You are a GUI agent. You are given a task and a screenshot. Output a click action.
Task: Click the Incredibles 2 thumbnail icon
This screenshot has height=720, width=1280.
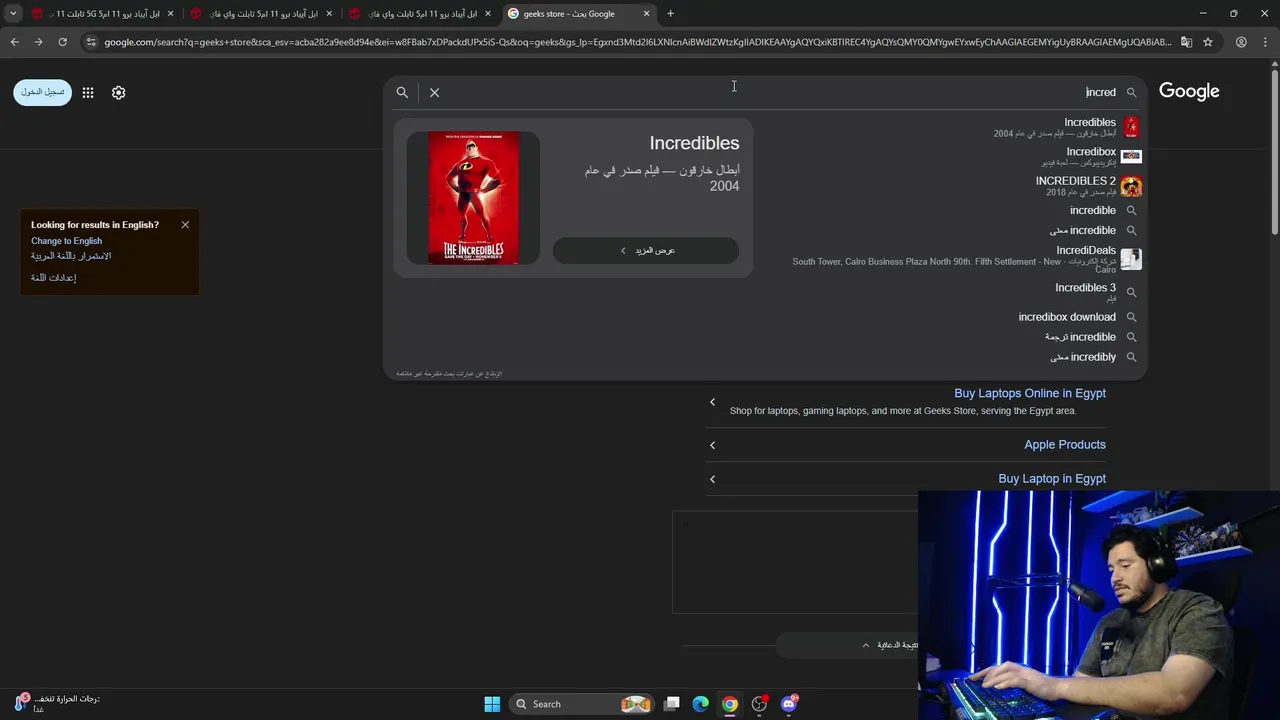point(1131,186)
